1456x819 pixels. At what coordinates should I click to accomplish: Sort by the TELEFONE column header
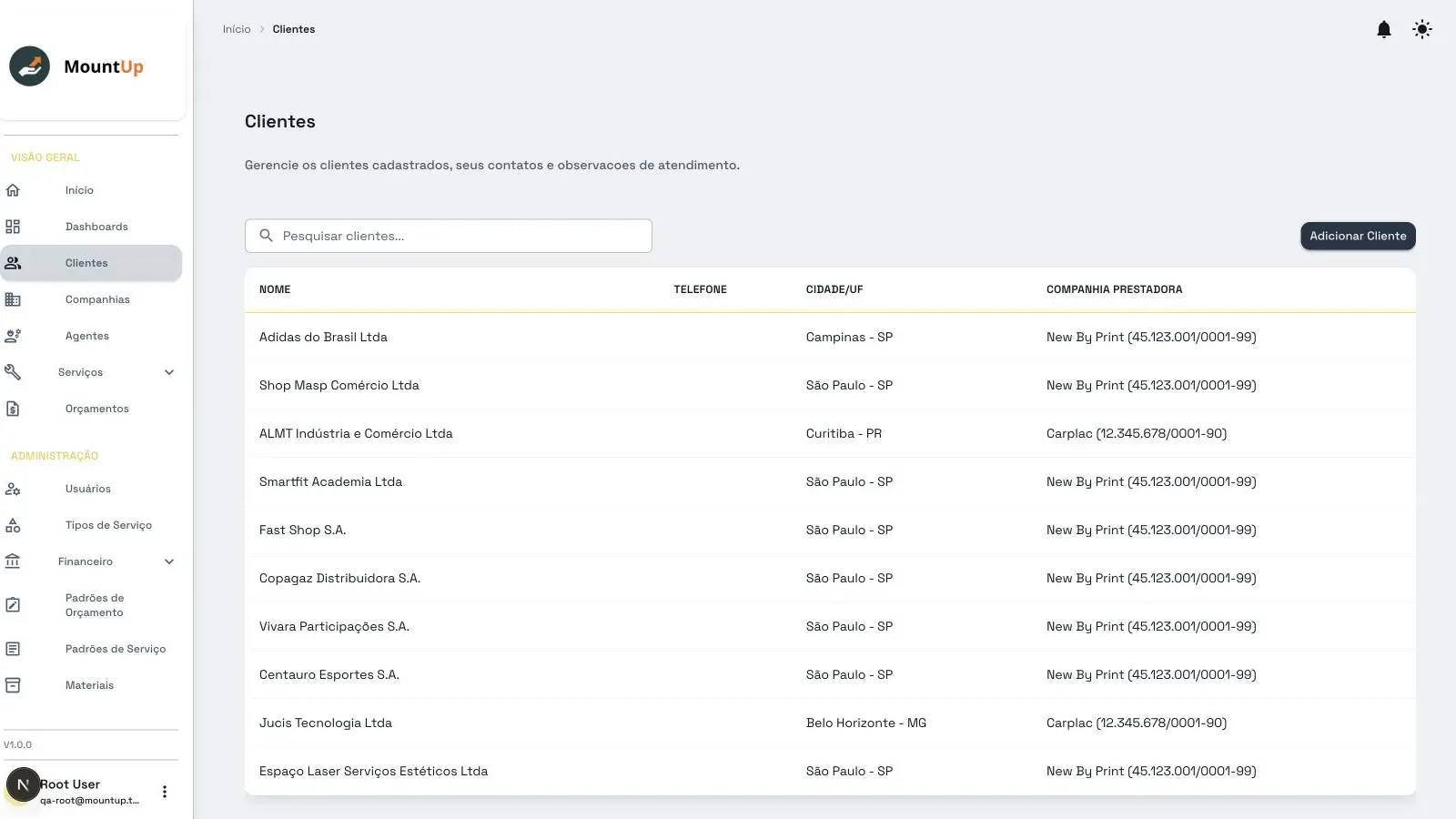click(x=700, y=289)
